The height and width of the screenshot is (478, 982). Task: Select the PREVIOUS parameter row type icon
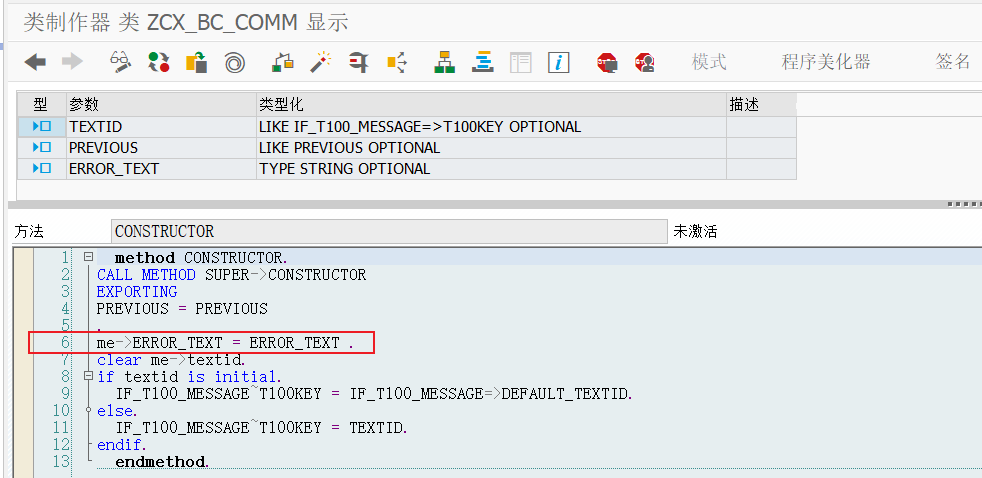(x=42, y=148)
